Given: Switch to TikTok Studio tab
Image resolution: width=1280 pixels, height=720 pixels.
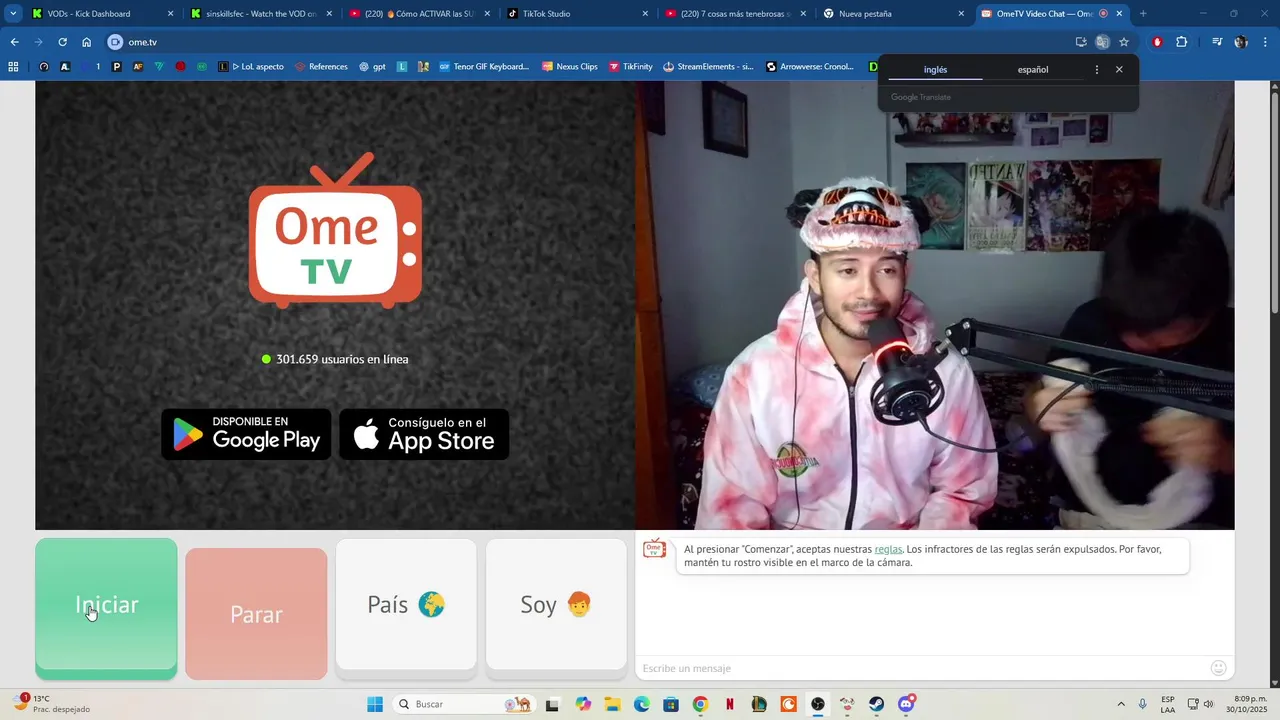Looking at the screenshot, I should pos(575,14).
